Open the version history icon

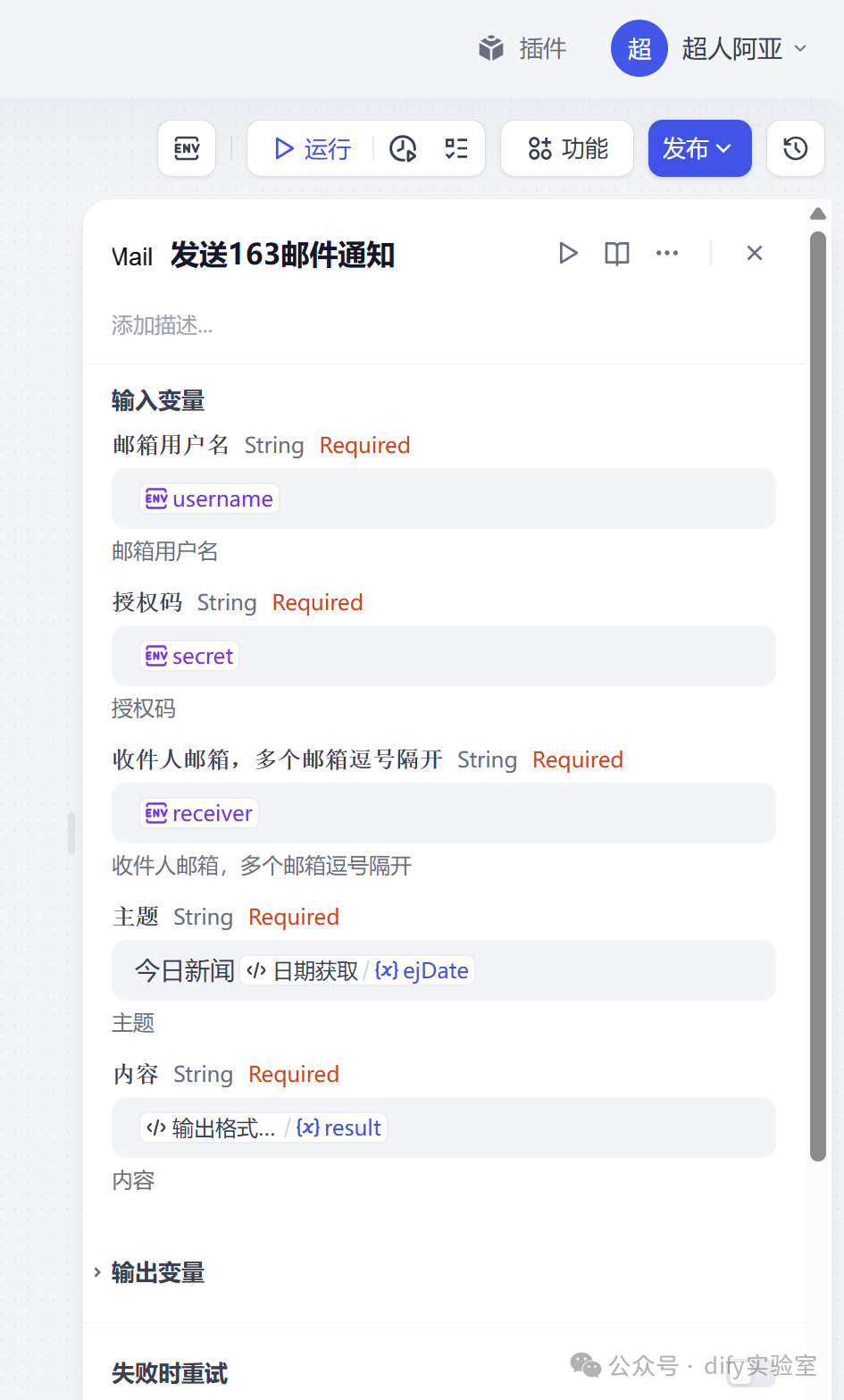[795, 148]
